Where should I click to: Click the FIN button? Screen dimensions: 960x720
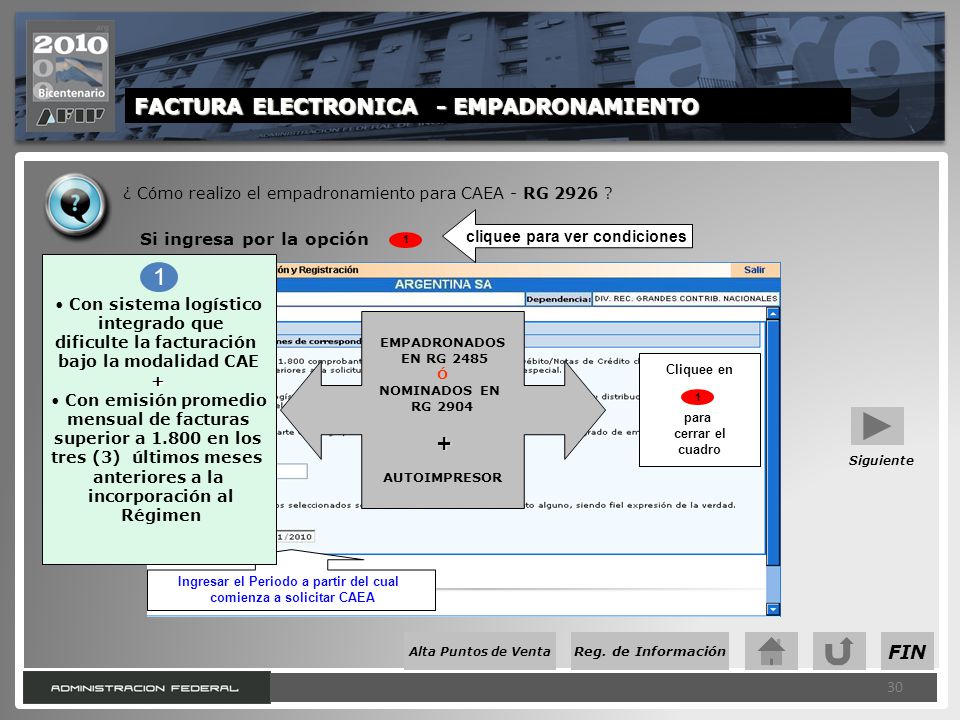point(907,651)
